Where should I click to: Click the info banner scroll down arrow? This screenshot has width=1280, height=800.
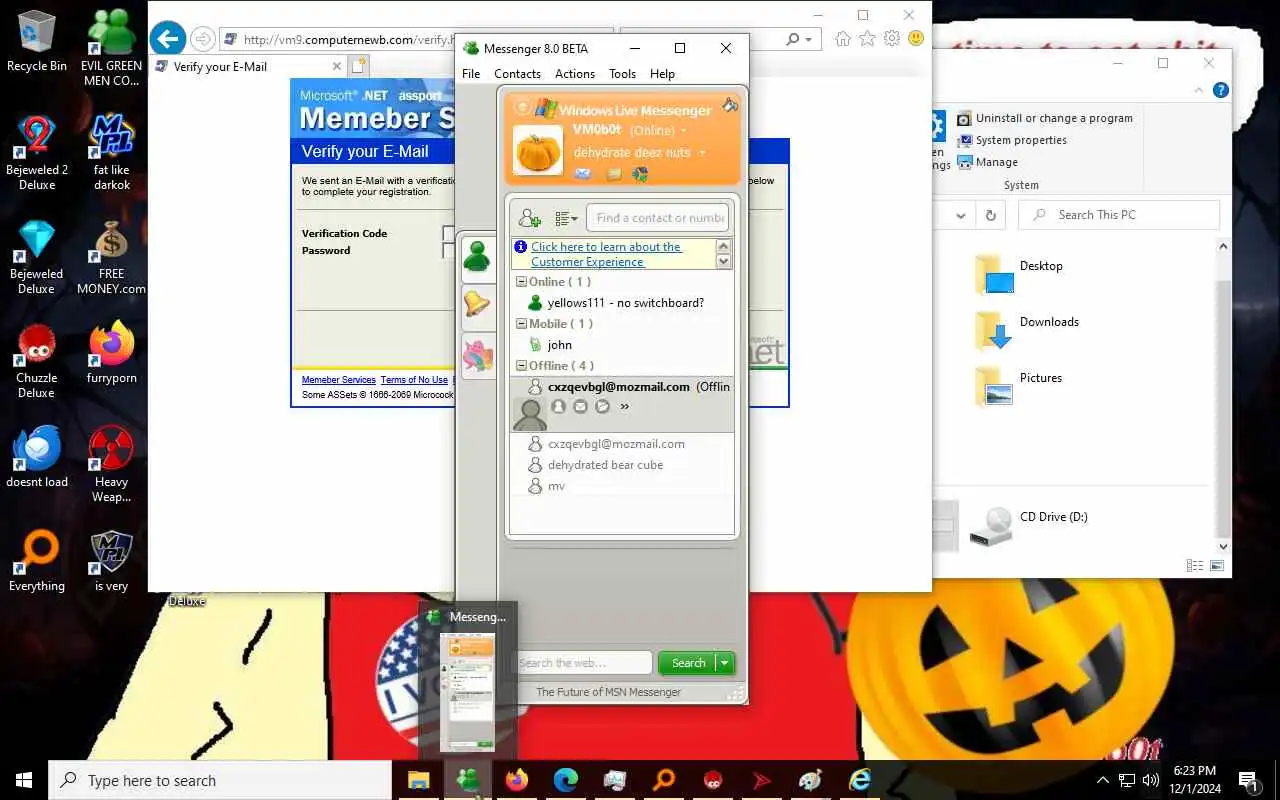pyautogui.click(x=724, y=261)
